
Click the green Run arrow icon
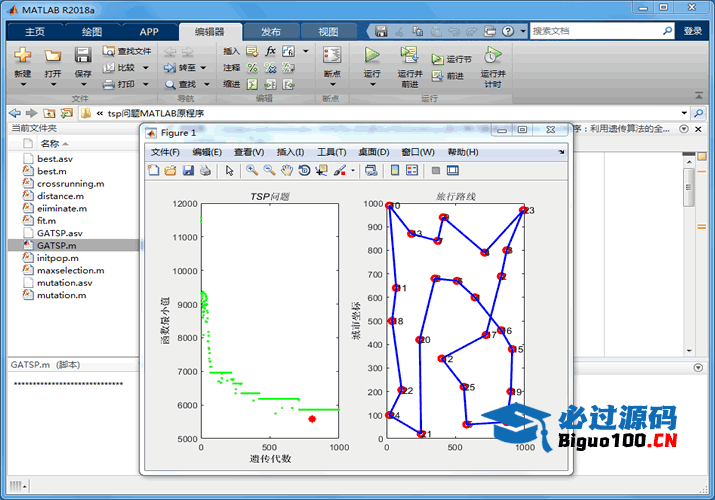pos(372,55)
